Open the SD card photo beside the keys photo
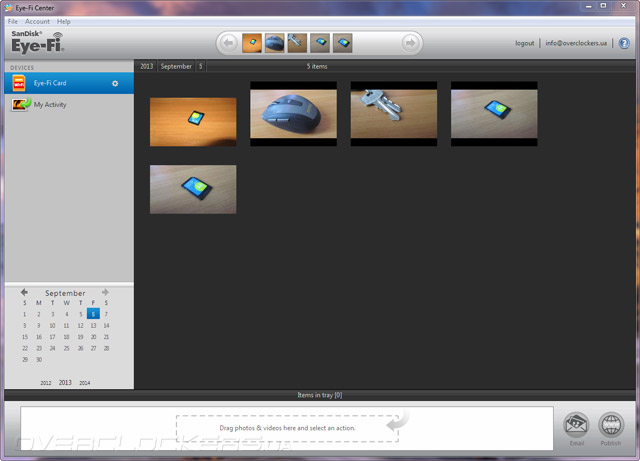Image resolution: width=640 pixels, height=461 pixels. pos(494,114)
